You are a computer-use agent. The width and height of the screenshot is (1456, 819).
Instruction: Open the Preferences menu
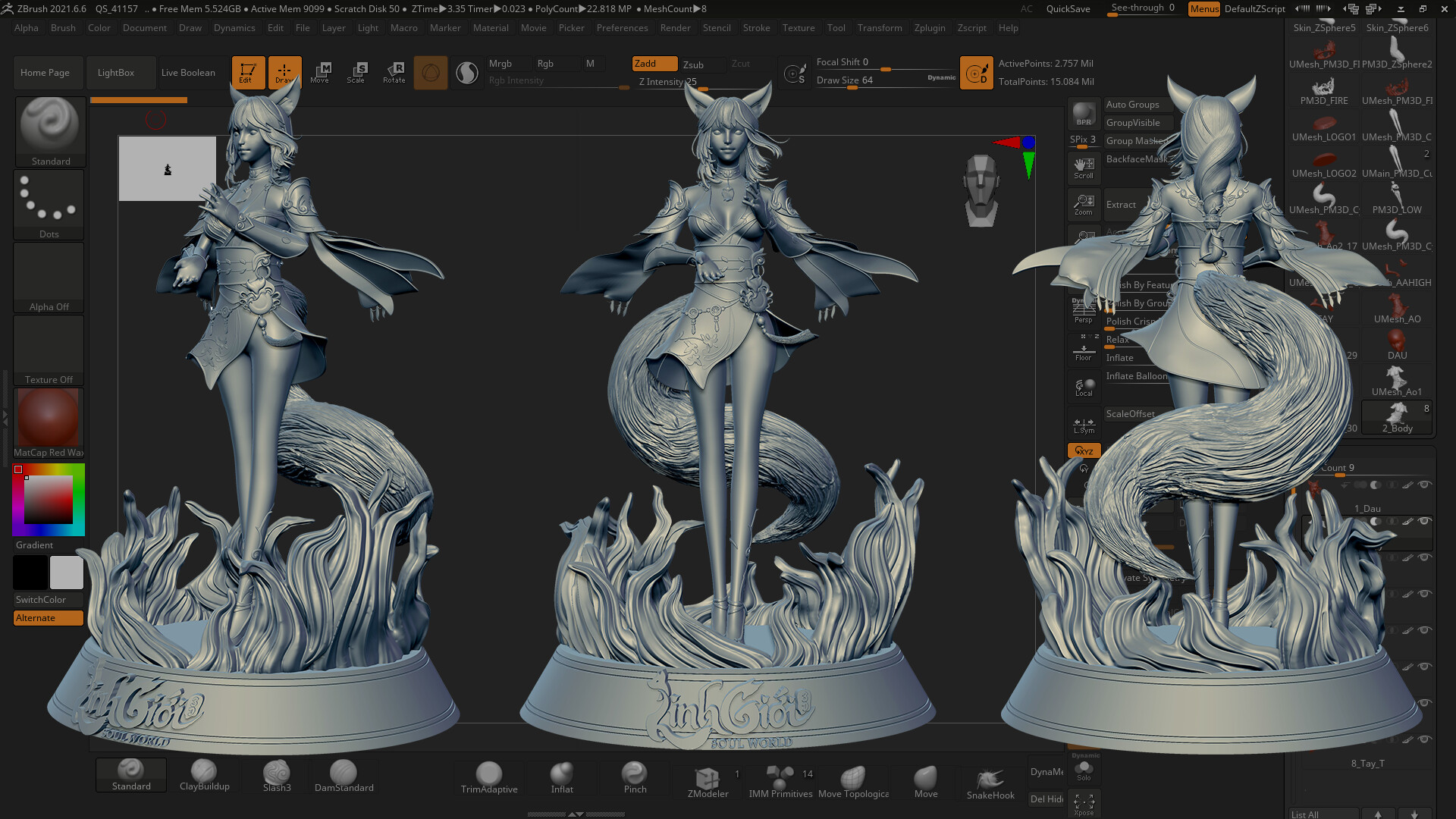point(622,28)
